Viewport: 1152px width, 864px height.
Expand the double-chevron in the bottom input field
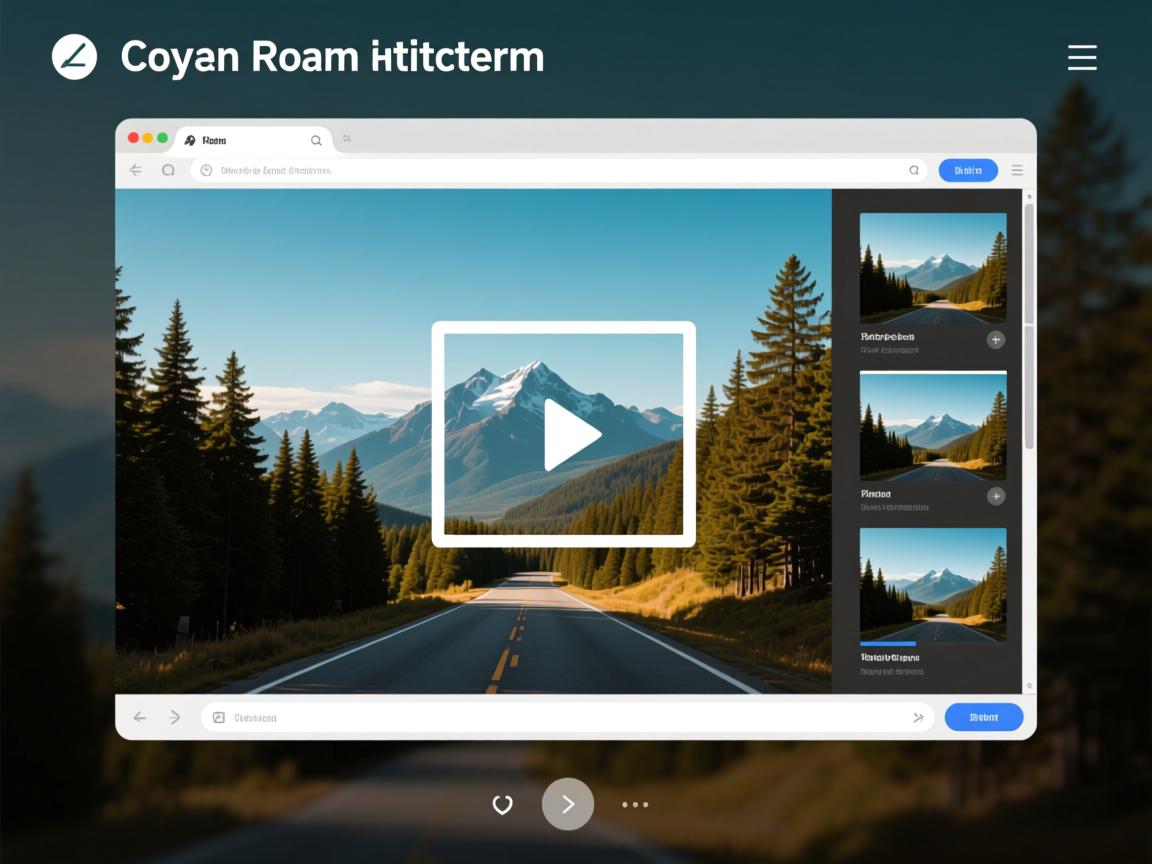point(918,717)
